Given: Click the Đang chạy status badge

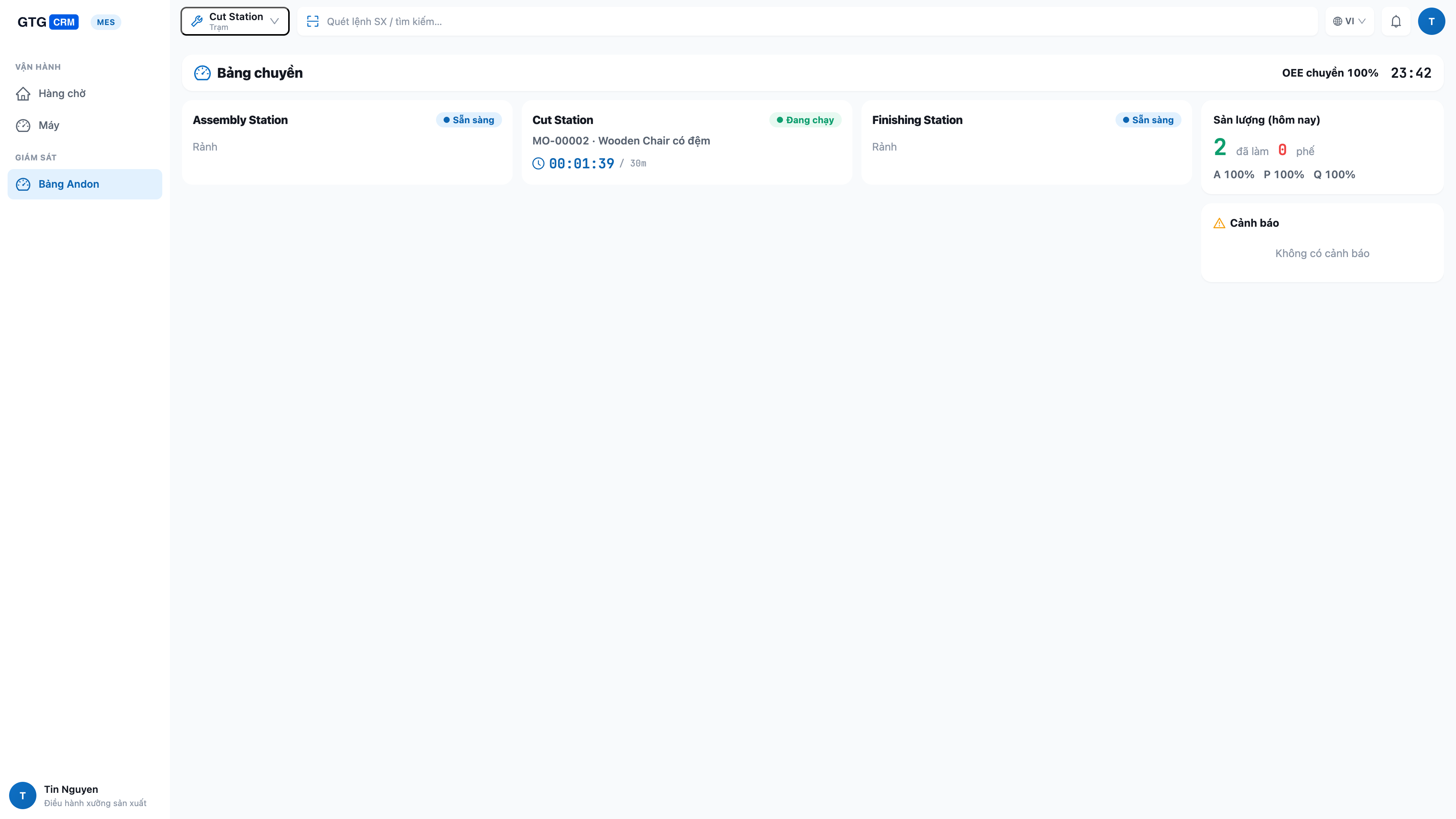Looking at the screenshot, I should (805, 120).
